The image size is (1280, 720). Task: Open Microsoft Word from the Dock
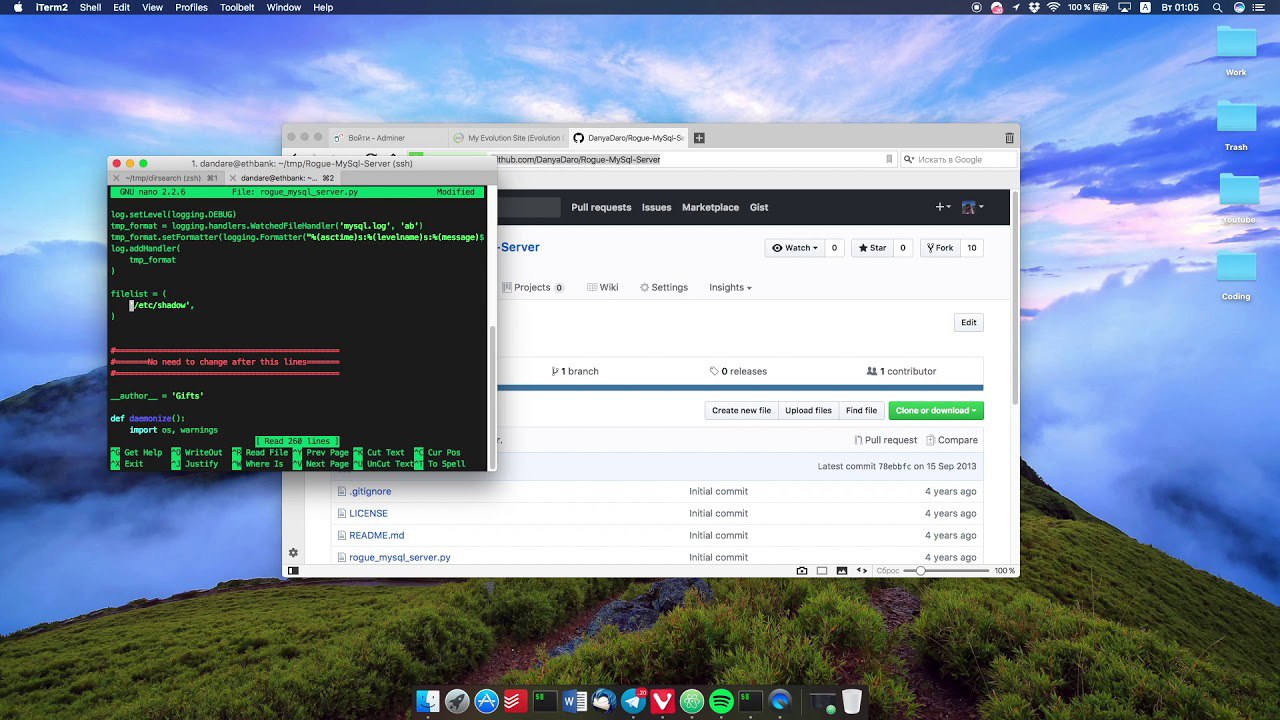(575, 702)
